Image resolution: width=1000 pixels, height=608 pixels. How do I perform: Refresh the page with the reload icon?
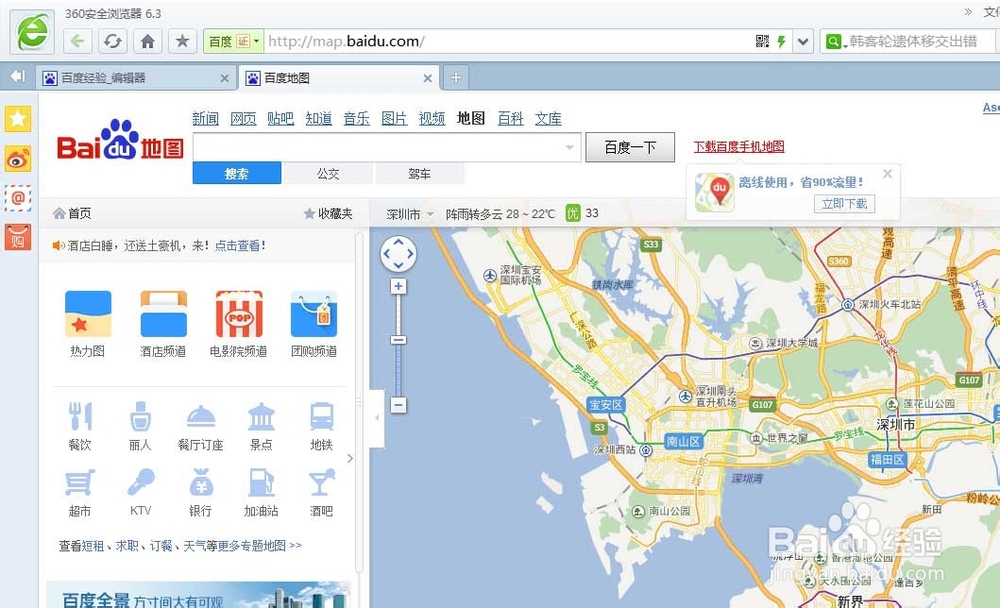[x=112, y=41]
